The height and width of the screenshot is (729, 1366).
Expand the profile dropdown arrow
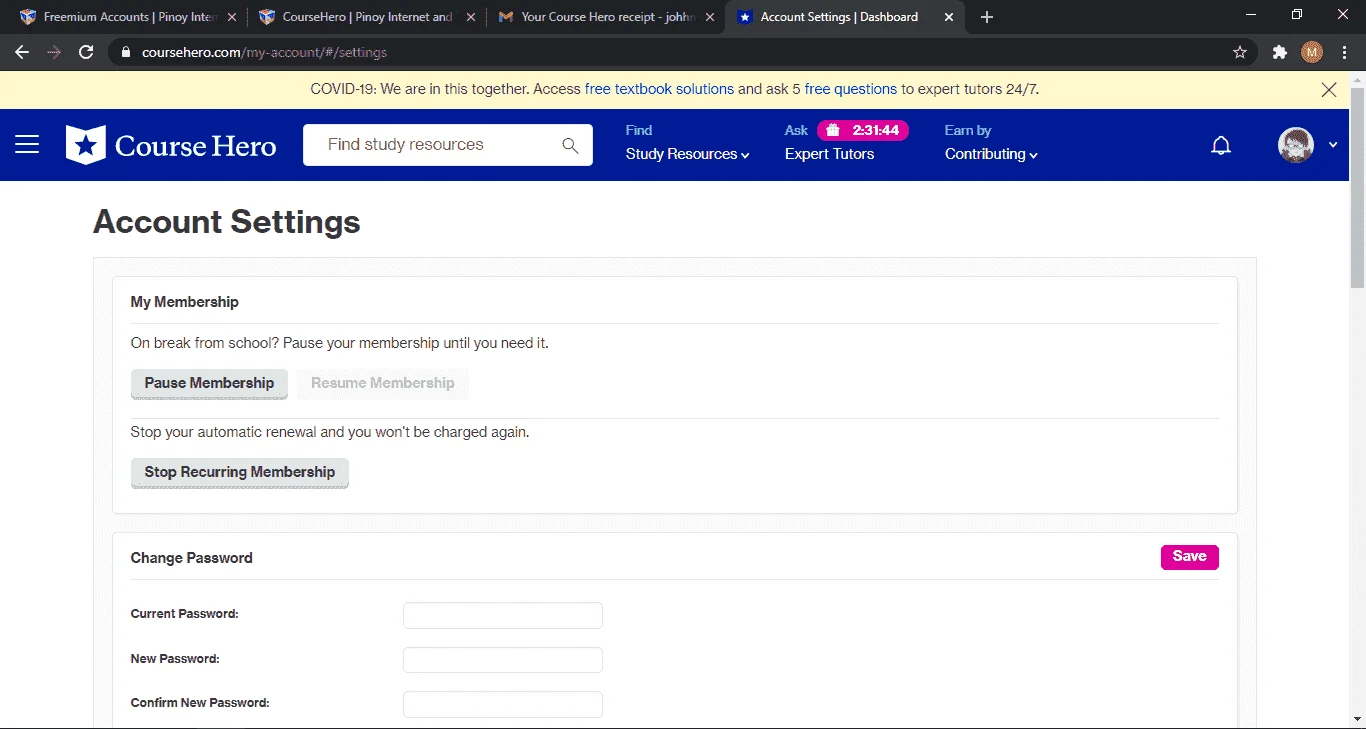1333,145
